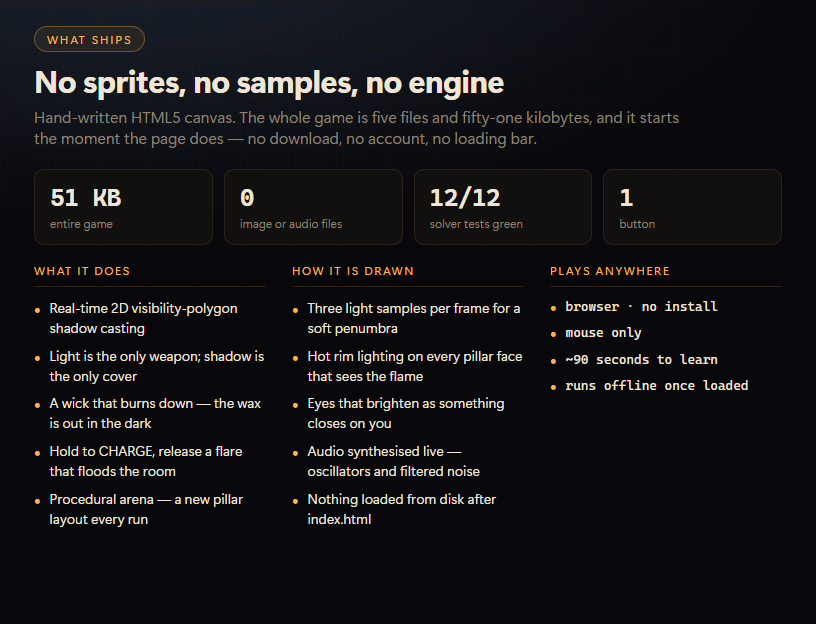Select the 0 image or audio files card

[x=313, y=207]
